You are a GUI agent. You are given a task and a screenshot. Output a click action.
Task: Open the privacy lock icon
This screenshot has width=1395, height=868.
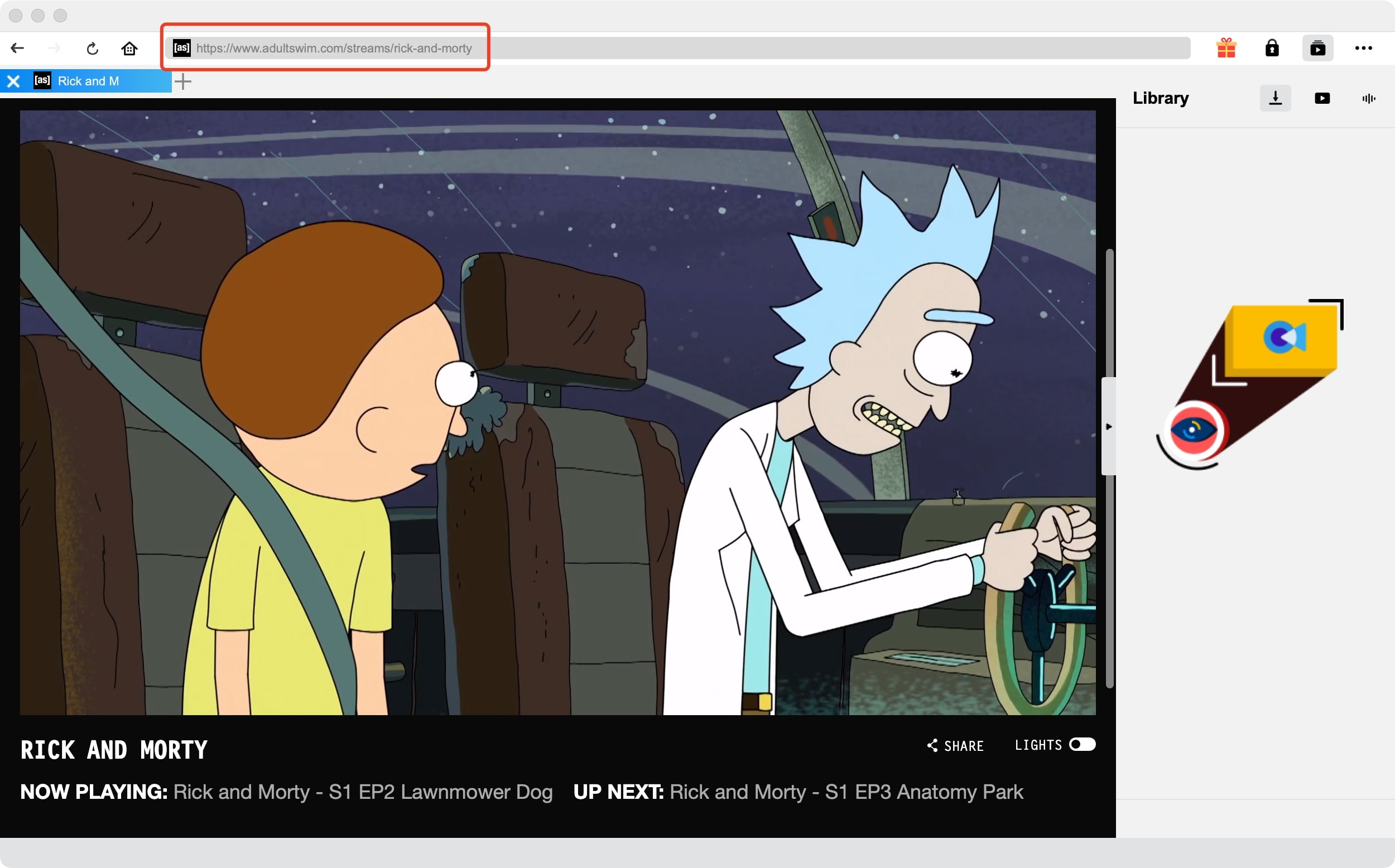point(1273,48)
